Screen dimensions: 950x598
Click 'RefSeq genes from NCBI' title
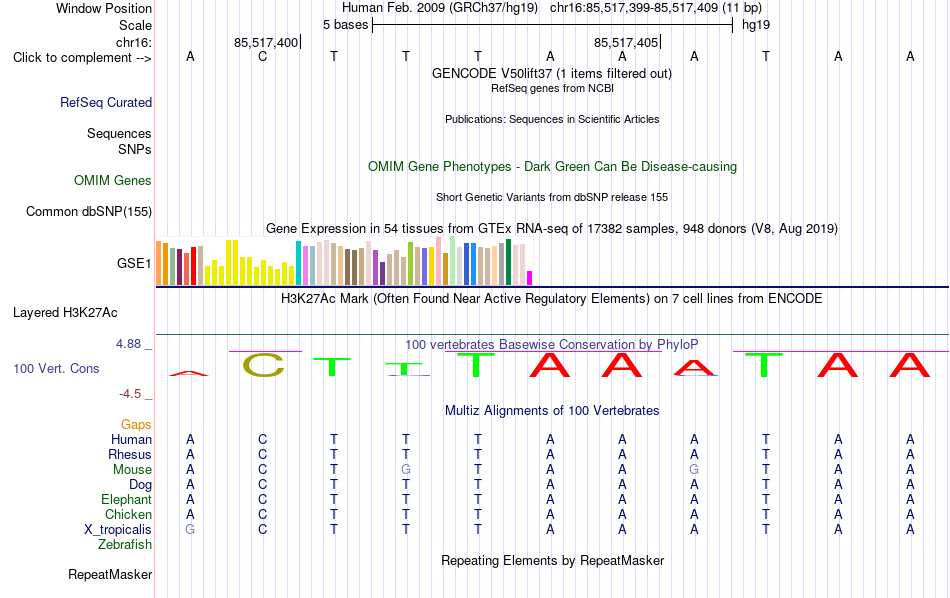tap(552, 88)
